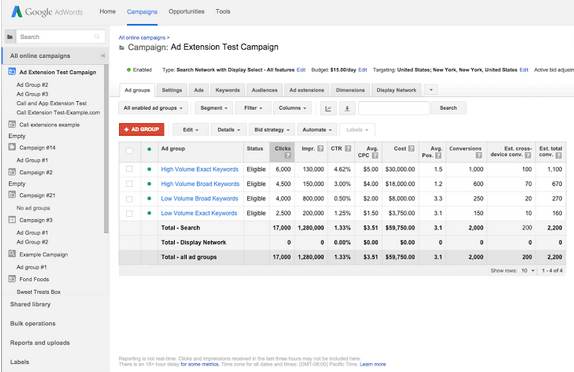Click the Edit link next to Budget
This screenshot has height=372, width=574.
click(362, 70)
